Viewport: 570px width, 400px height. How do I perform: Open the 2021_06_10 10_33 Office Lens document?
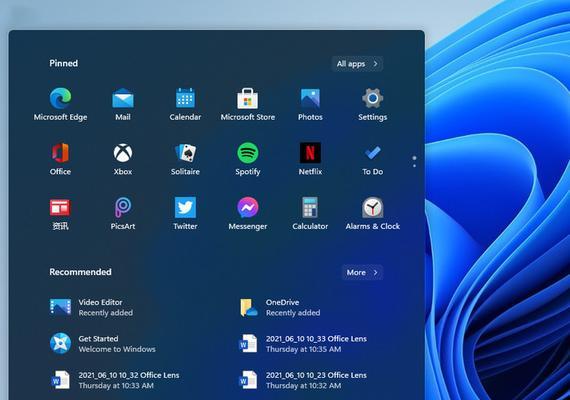[x=303, y=344]
